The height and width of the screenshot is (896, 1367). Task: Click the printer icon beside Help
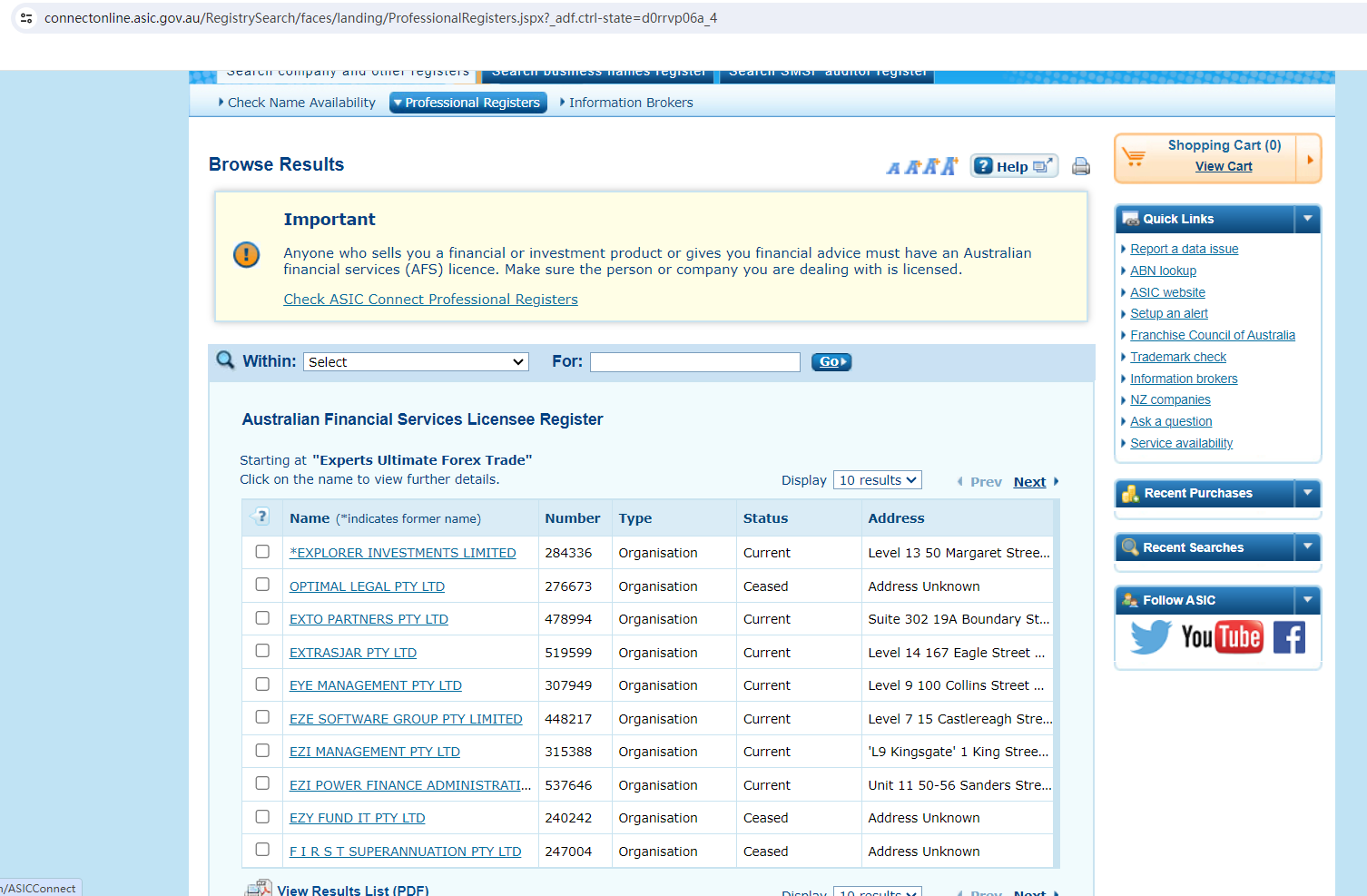click(1080, 166)
